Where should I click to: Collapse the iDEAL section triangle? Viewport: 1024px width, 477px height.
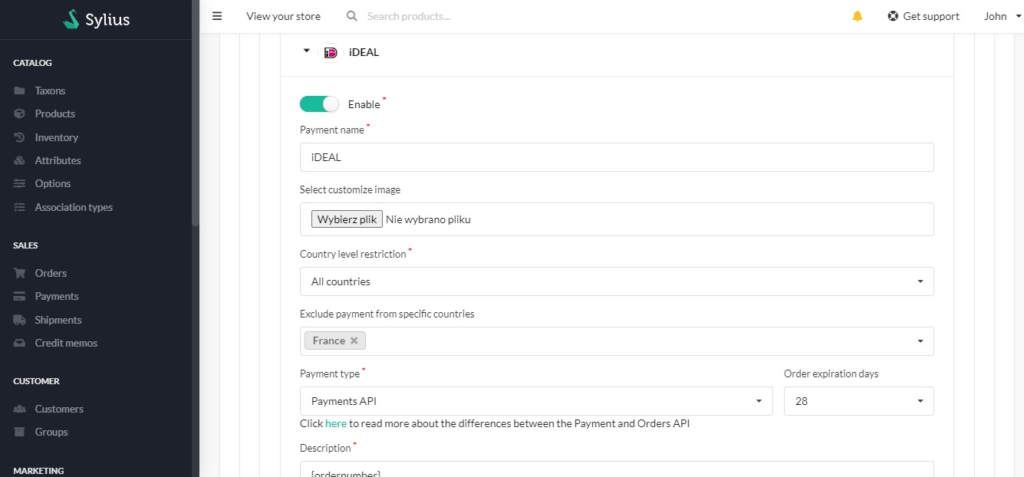click(306, 51)
